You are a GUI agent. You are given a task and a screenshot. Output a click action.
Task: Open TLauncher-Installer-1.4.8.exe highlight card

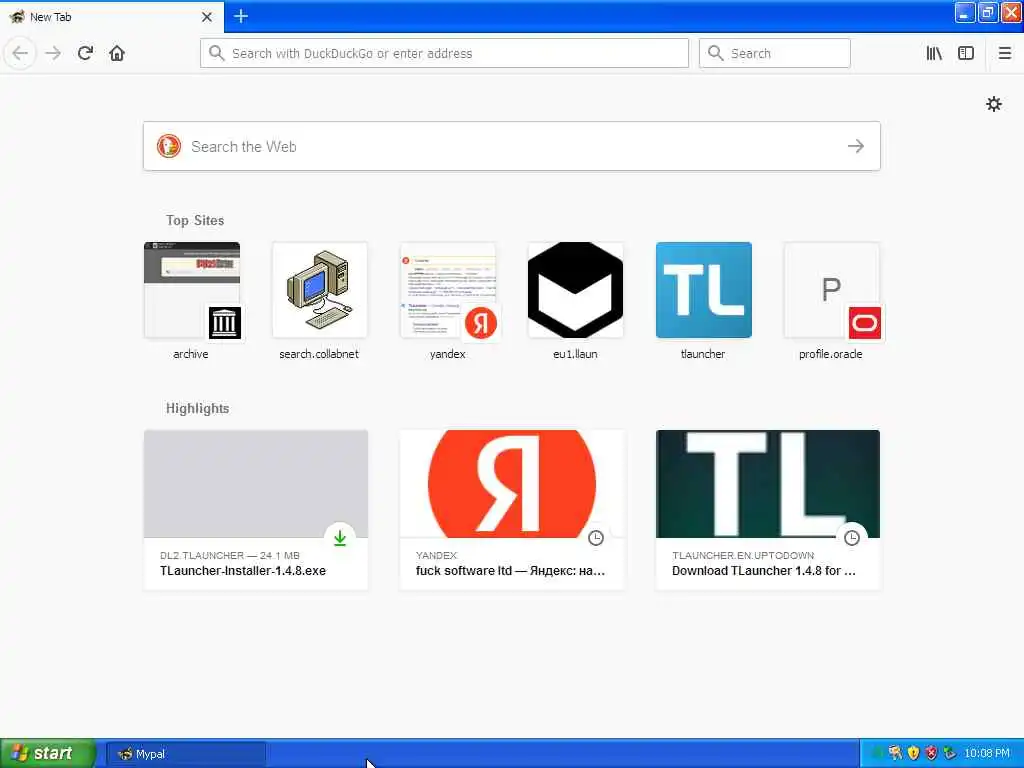[256, 510]
